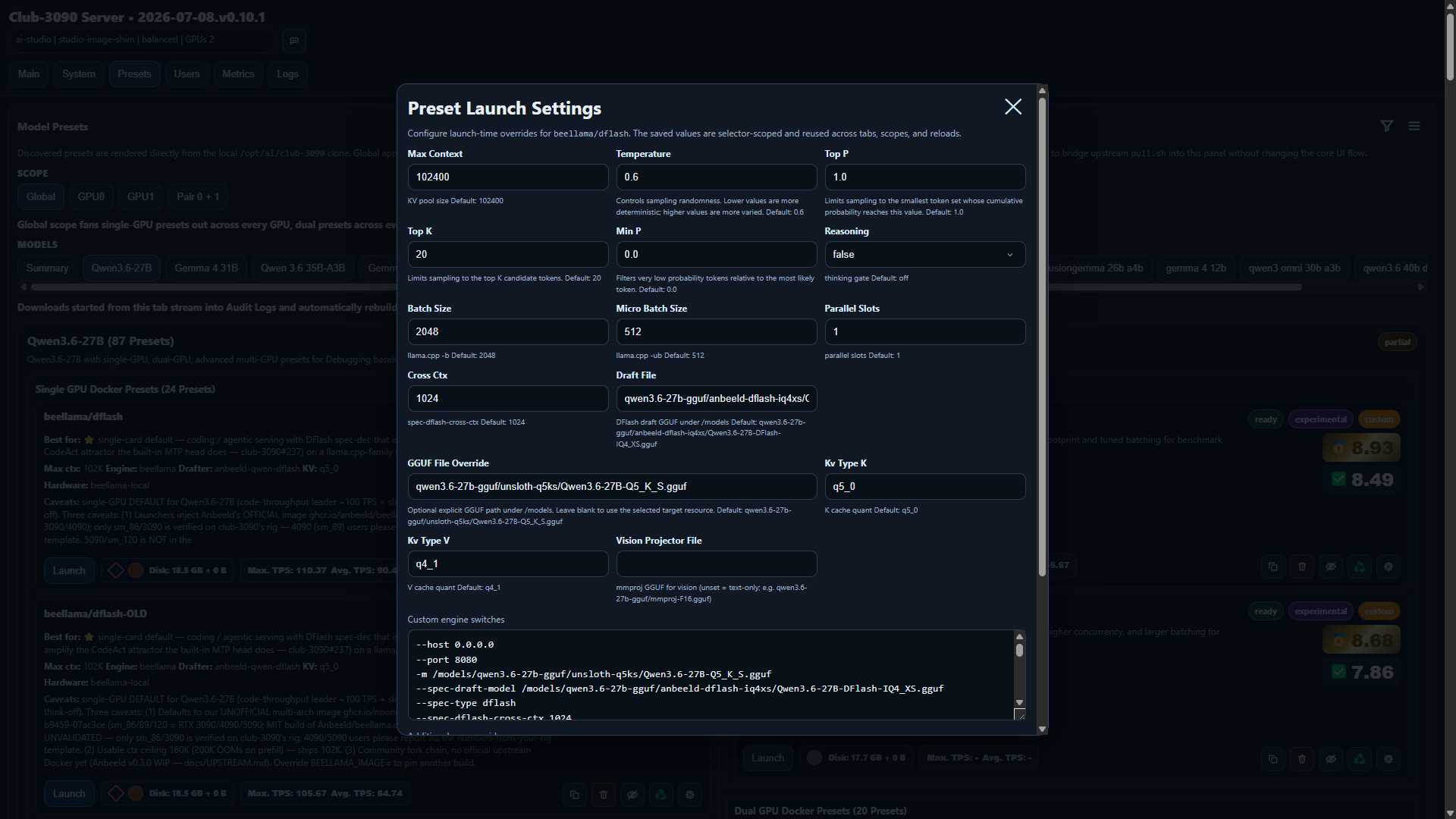Screen dimensions: 1456x819
Task: Click the green recycle icon in the 8.93 card
Action: point(1360,566)
